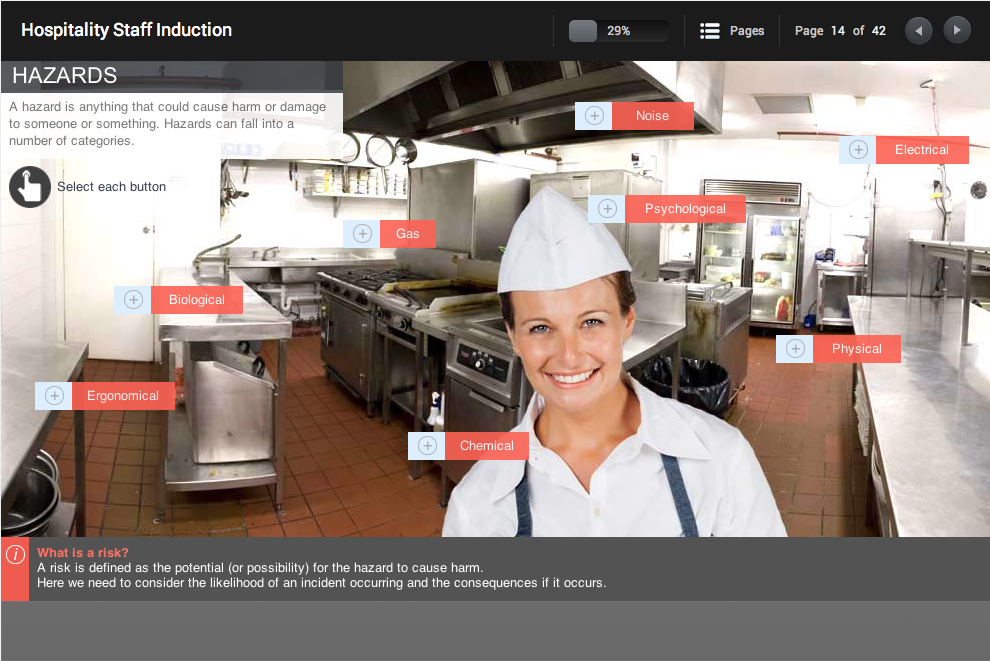The width and height of the screenshot is (990, 661).
Task: Open the Ergonomical hazard label
Action: tap(123, 396)
